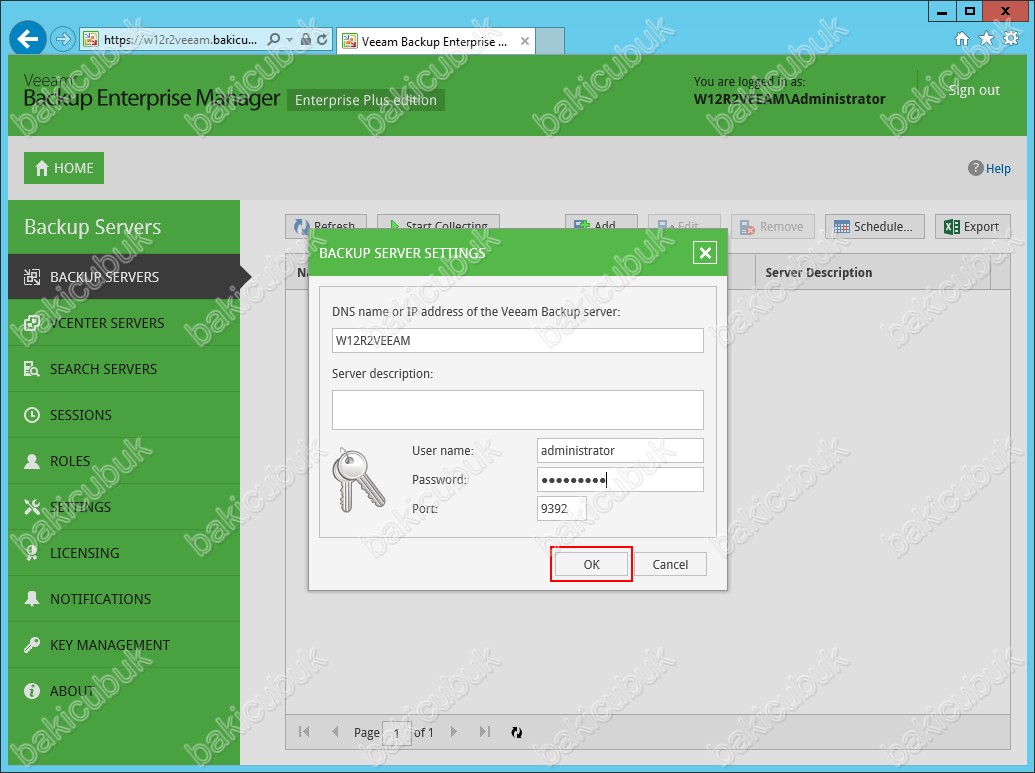The height and width of the screenshot is (773, 1035).
Task: Select the Port number field
Action: (561, 509)
